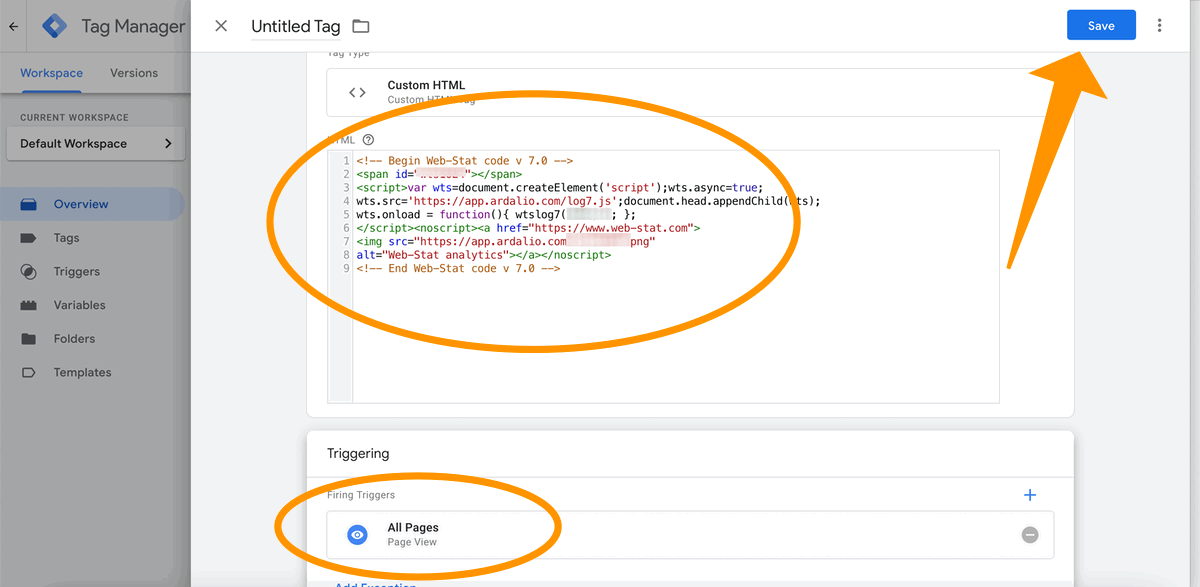Click the 'Tag Manager' product title text
This screenshot has width=1200, height=587.
click(x=133, y=27)
